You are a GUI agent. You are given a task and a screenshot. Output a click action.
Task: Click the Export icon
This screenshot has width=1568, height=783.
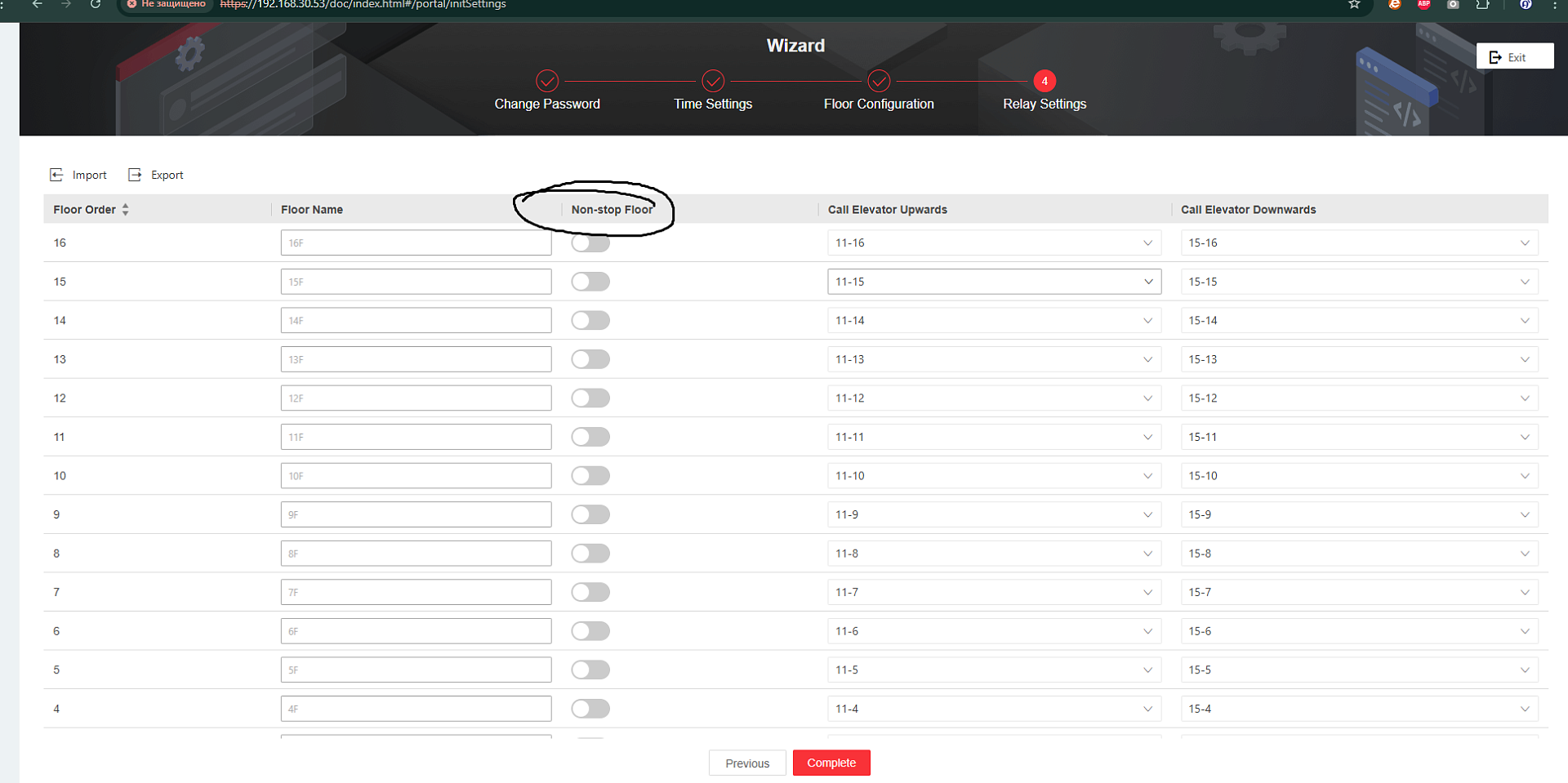pos(135,175)
